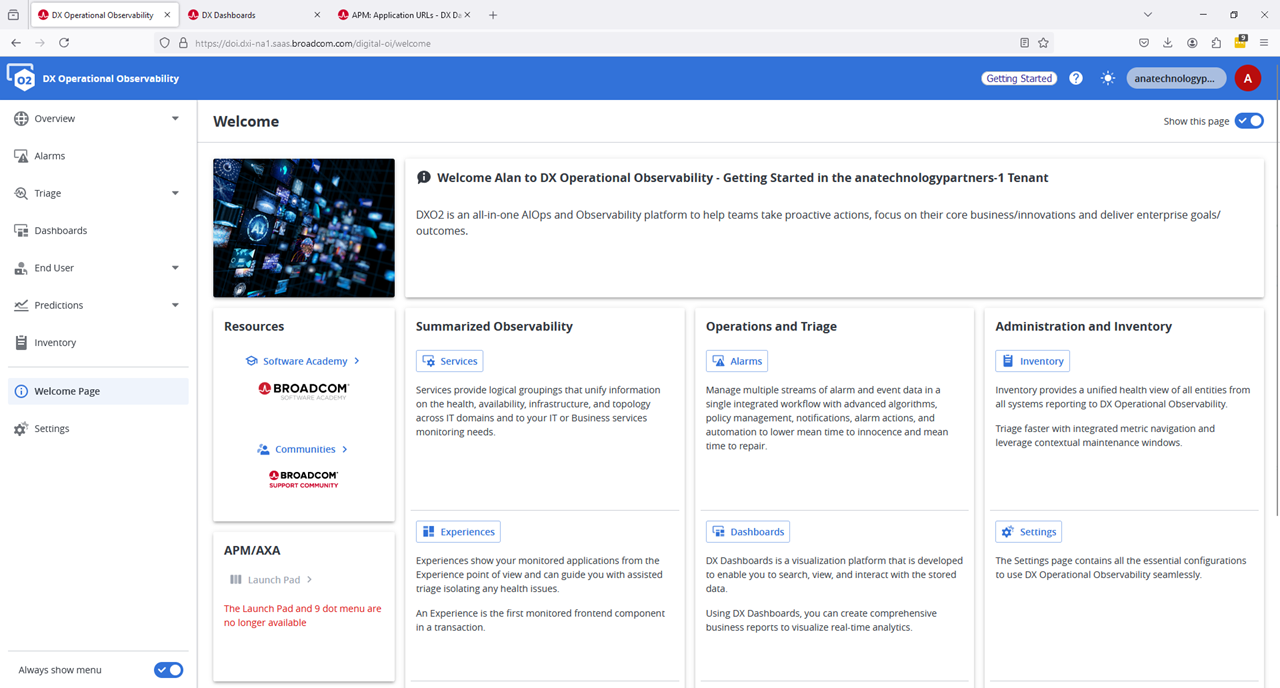Switch theme with the sun icon

click(x=1107, y=78)
